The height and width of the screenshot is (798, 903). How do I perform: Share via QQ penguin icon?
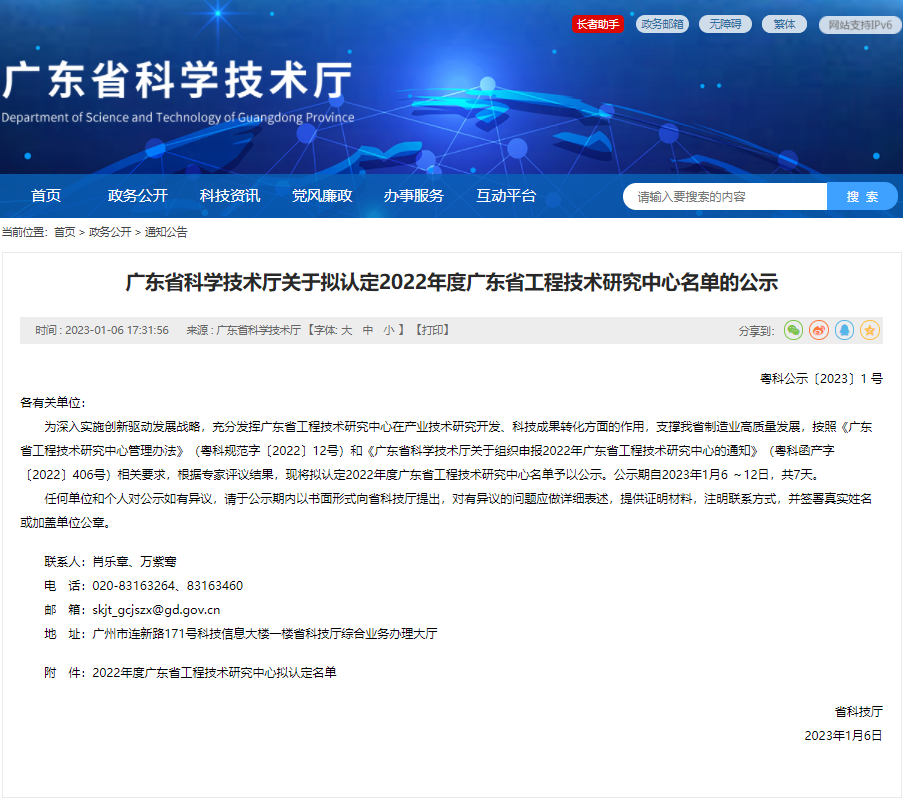[843, 329]
